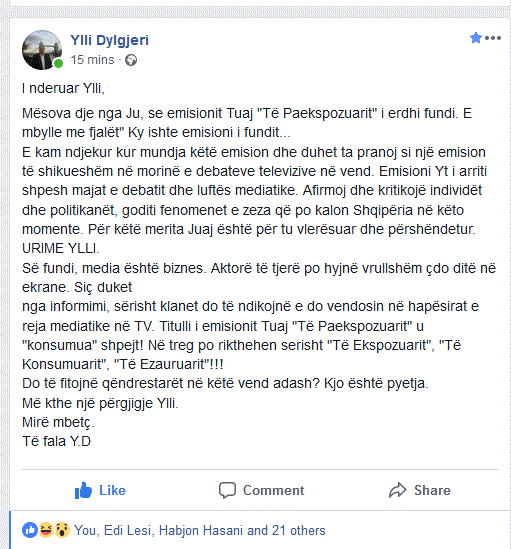Click the Comment button text
This screenshot has height=549, width=511.
[274, 490]
